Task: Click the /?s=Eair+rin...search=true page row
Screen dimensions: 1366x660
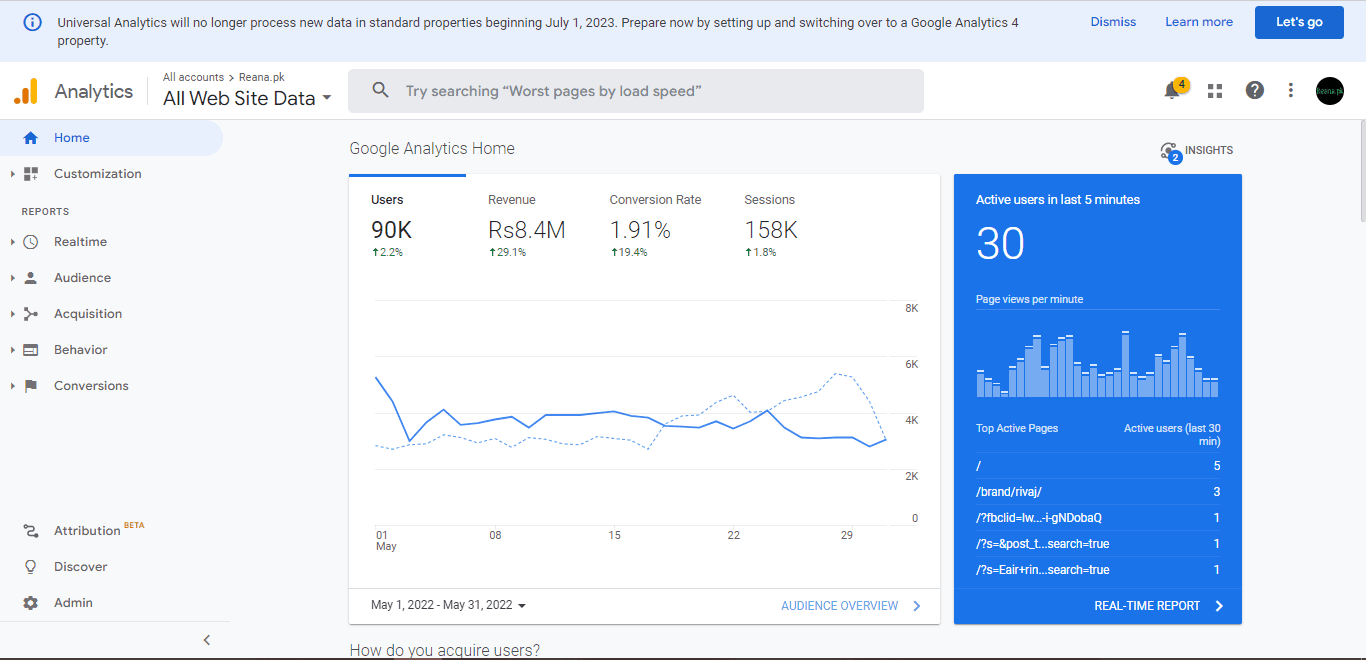Action: (1098, 570)
